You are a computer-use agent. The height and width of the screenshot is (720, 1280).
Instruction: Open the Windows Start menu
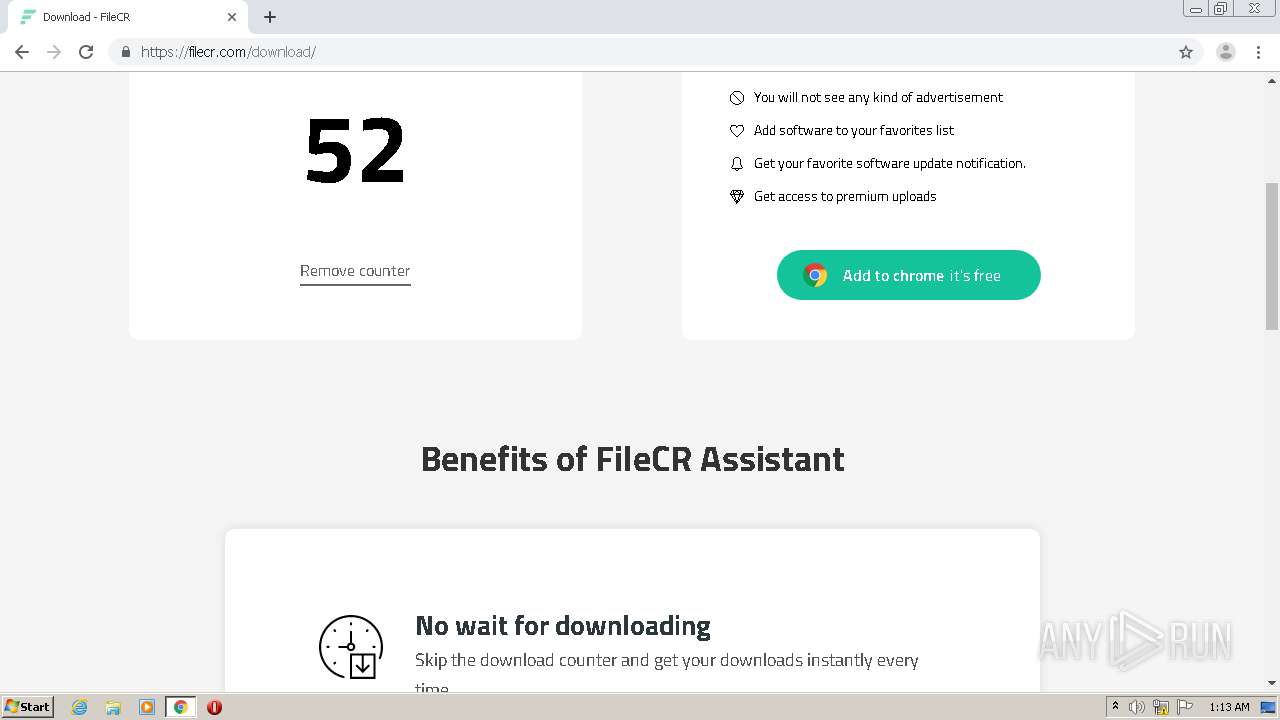point(28,707)
